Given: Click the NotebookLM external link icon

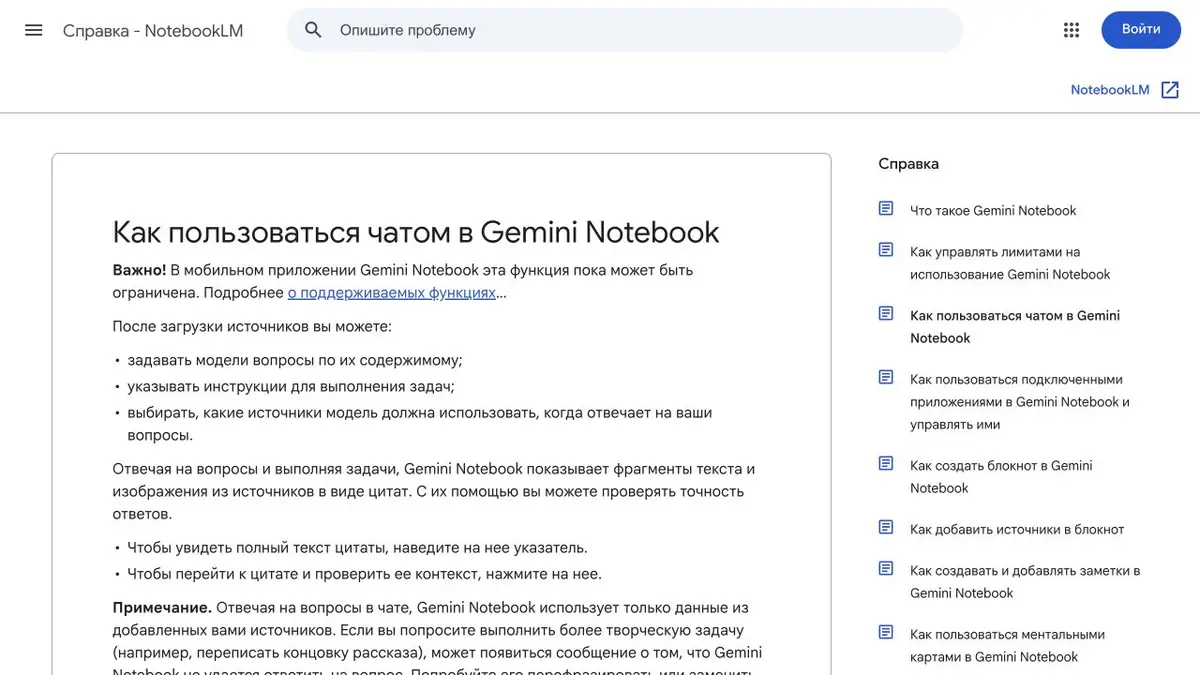Looking at the screenshot, I should [x=1170, y=90].
